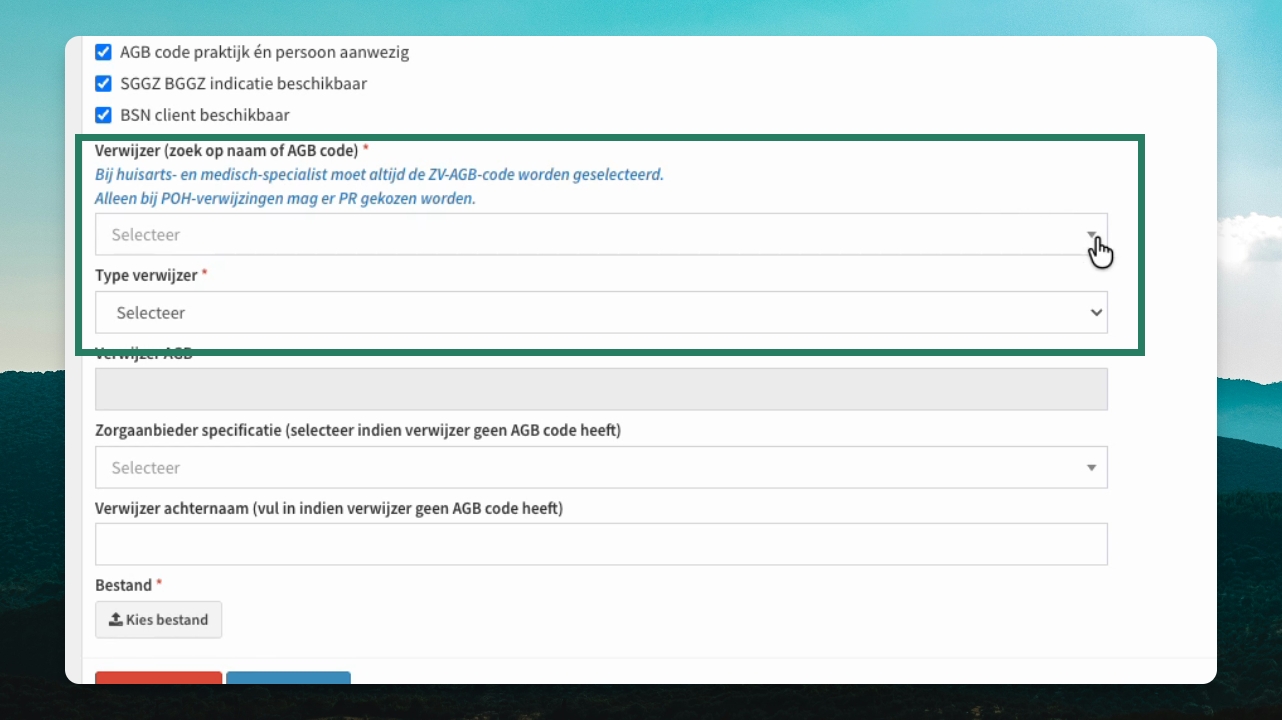The height and width of the screenshot is (720, 1282).
Task: Click the blue button at the form bottom
Action: click(x=288, y=677)
